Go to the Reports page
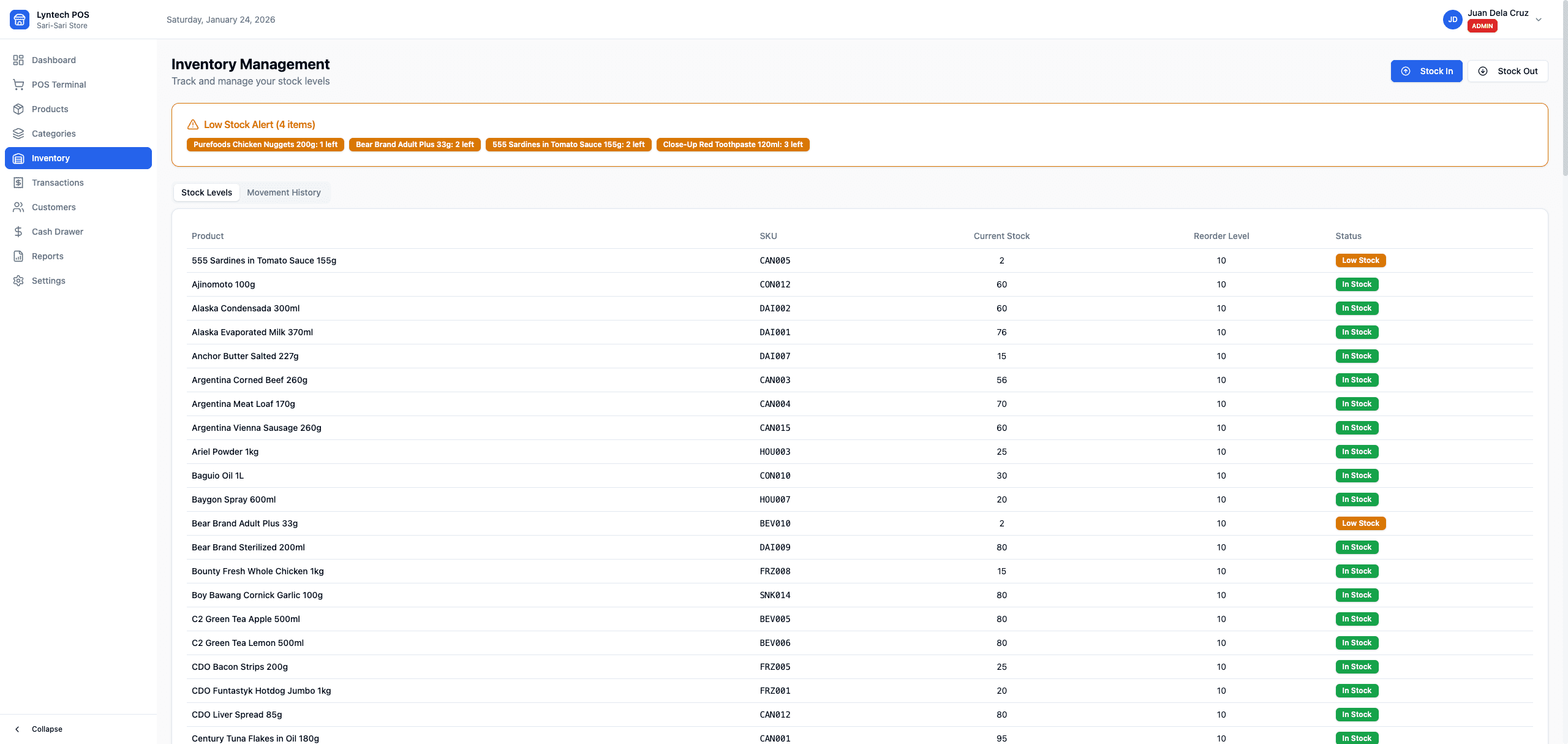 (x=78, y=256)
